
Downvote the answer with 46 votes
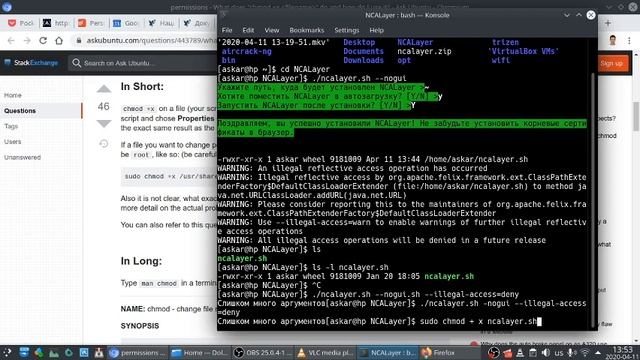pyautogui.click(x=104, y=124)
